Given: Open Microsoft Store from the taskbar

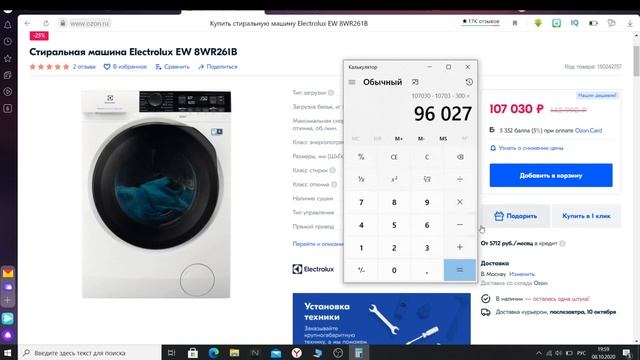Looking at the screenshot, I should (193, 353).
